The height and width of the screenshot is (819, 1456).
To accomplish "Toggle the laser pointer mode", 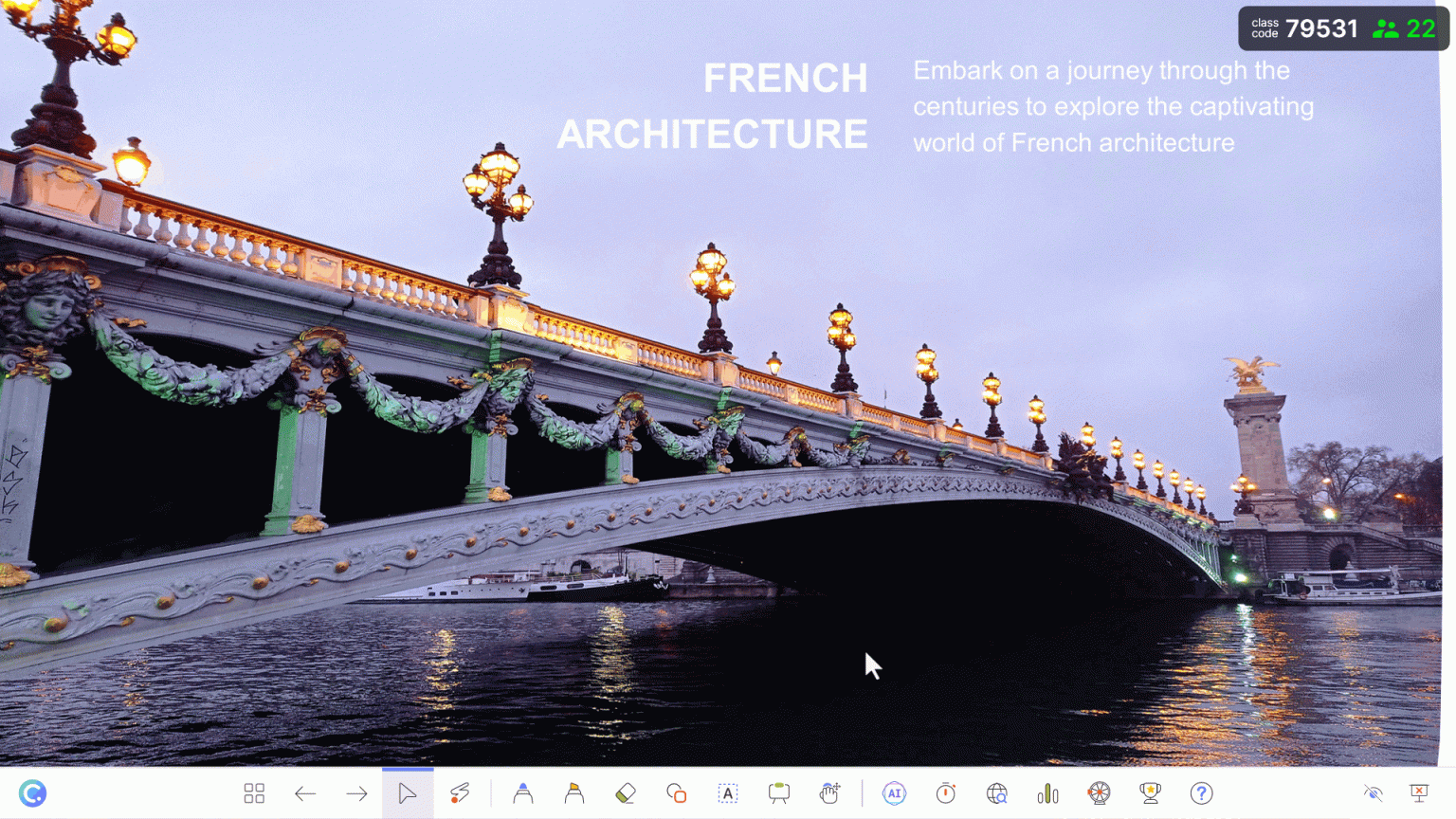I will [x=460, y=793].
